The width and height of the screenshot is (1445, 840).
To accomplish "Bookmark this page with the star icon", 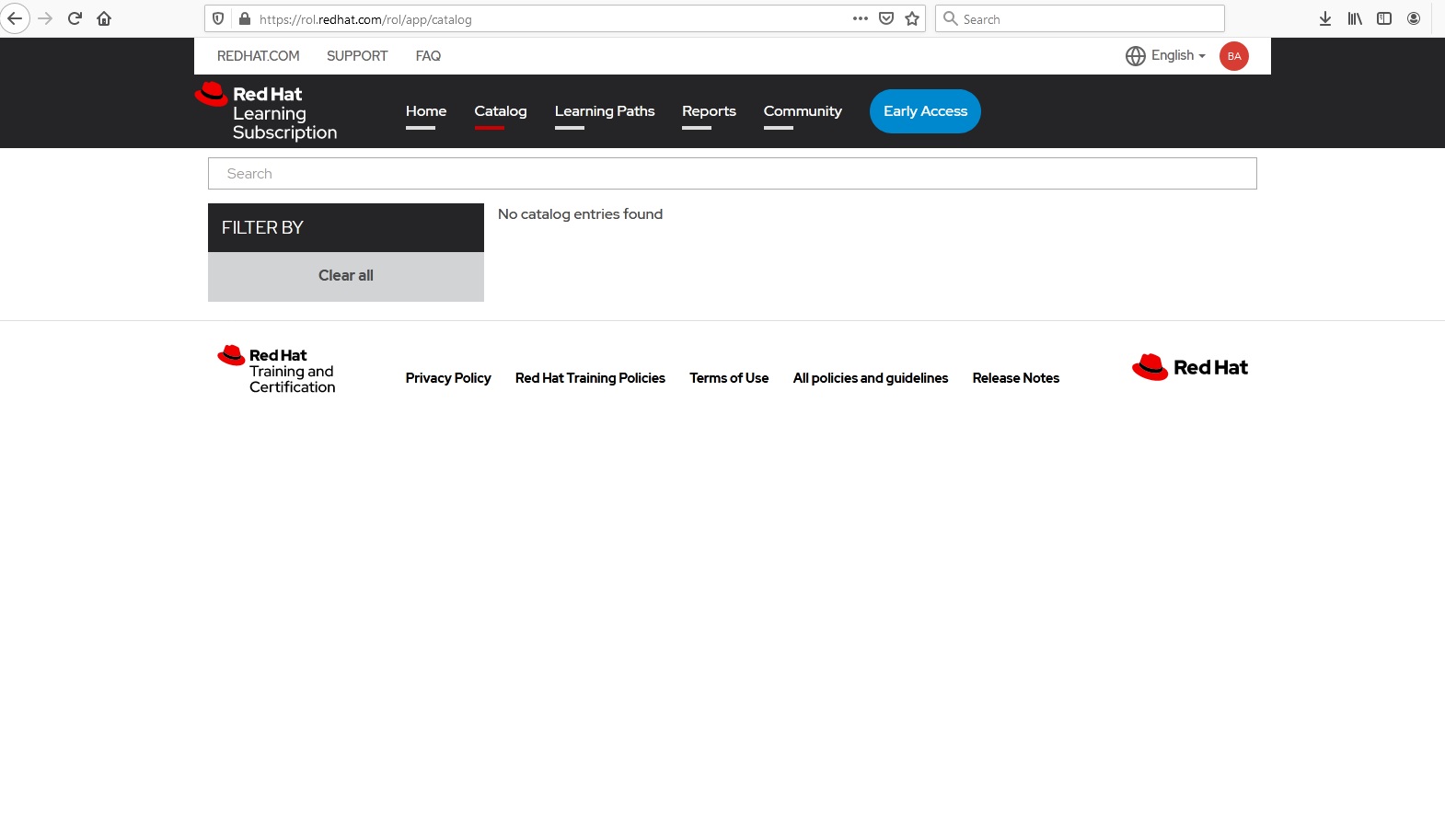I will tap(912, 18).
